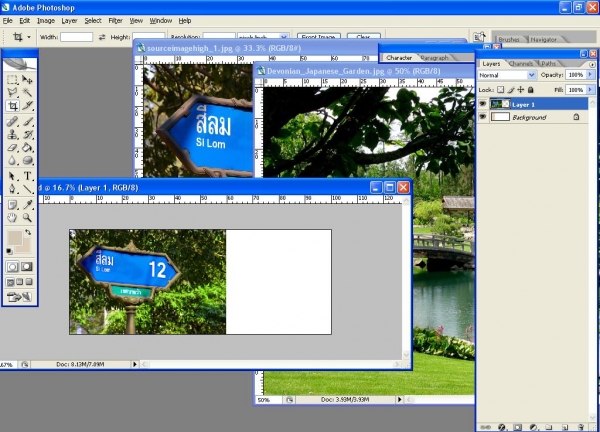
Task: Select the Pen tool
Action: pos(12,189)
